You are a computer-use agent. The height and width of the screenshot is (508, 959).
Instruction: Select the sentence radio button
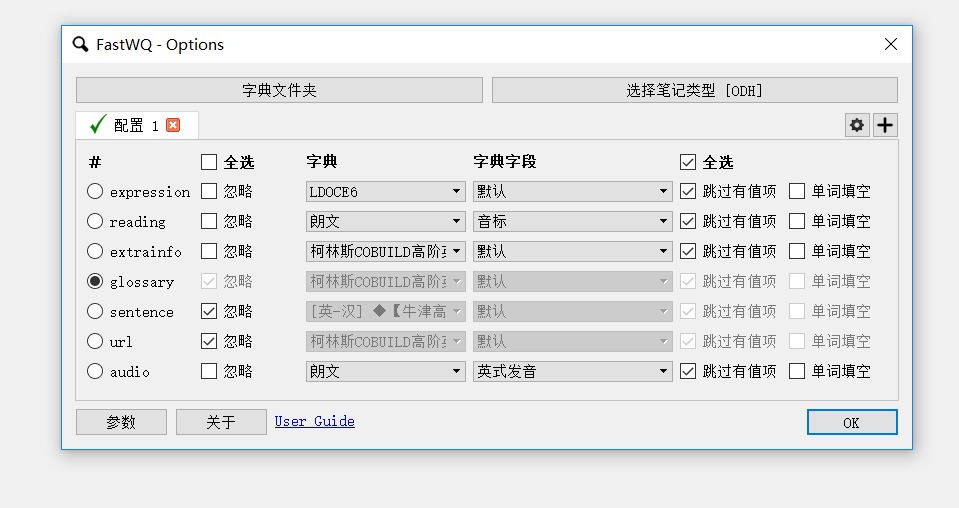point(95,311)
